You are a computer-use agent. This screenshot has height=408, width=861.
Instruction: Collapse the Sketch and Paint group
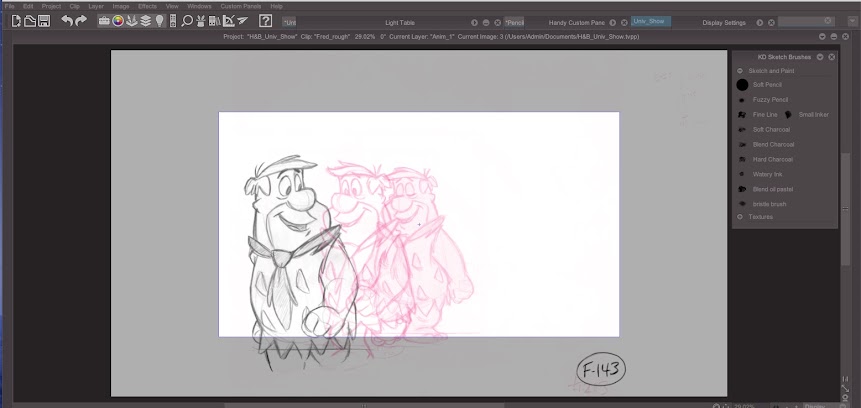pos(740,71)
